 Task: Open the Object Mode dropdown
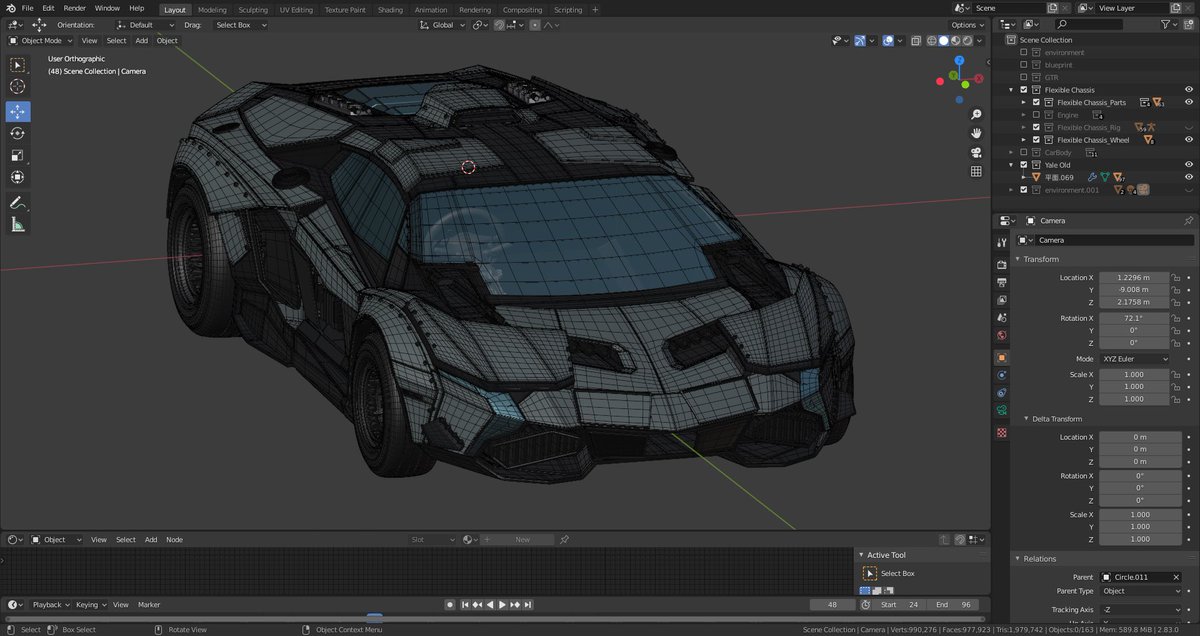coord(41,41)
